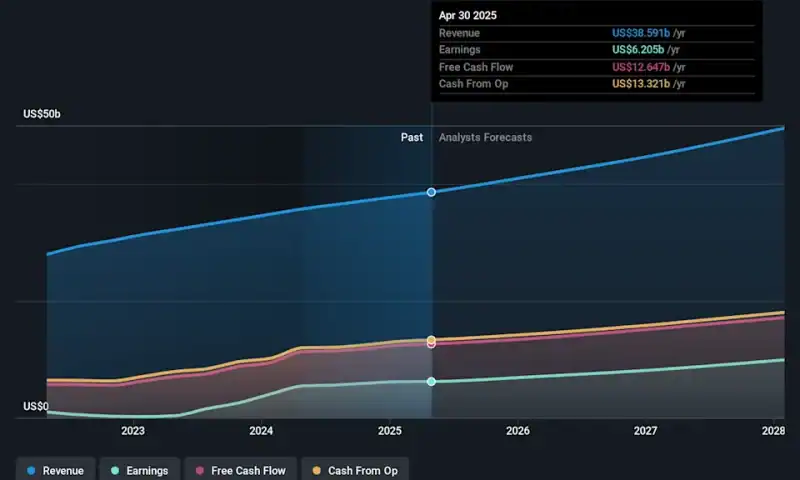Screen dimensions: 800x480
Task: Click the US$50b y-axis label
Action: pyautogui.click(x=42, y=114)
